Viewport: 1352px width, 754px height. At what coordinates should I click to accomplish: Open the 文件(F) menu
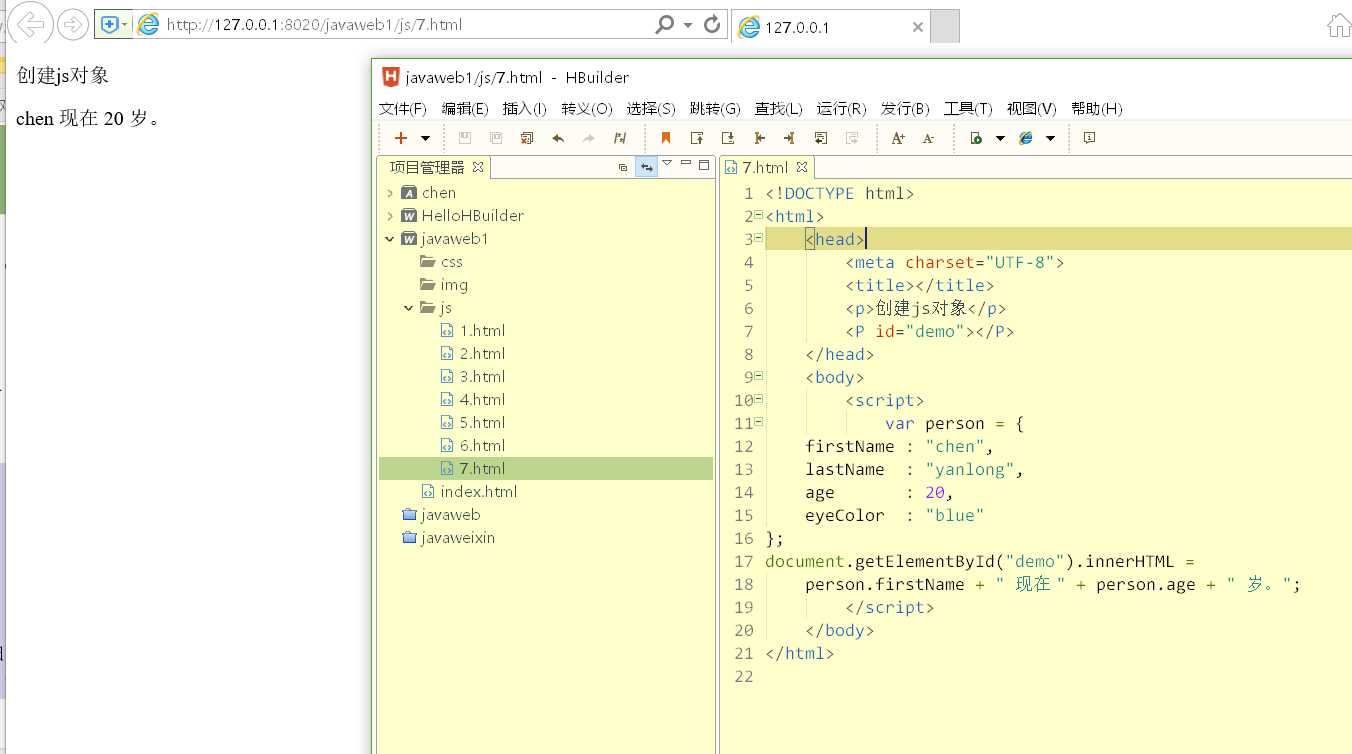pos(403,108)
